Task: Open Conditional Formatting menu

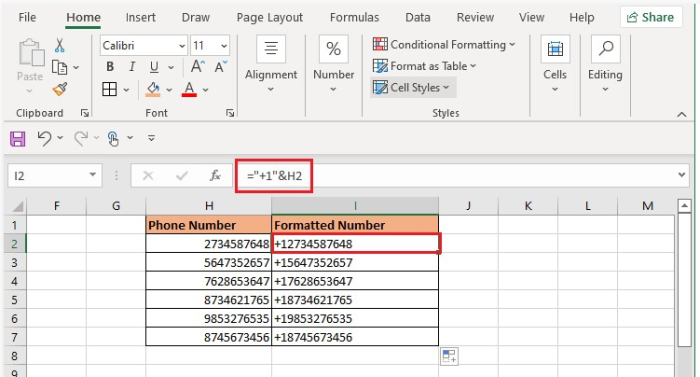Action: tap(444, 45)
